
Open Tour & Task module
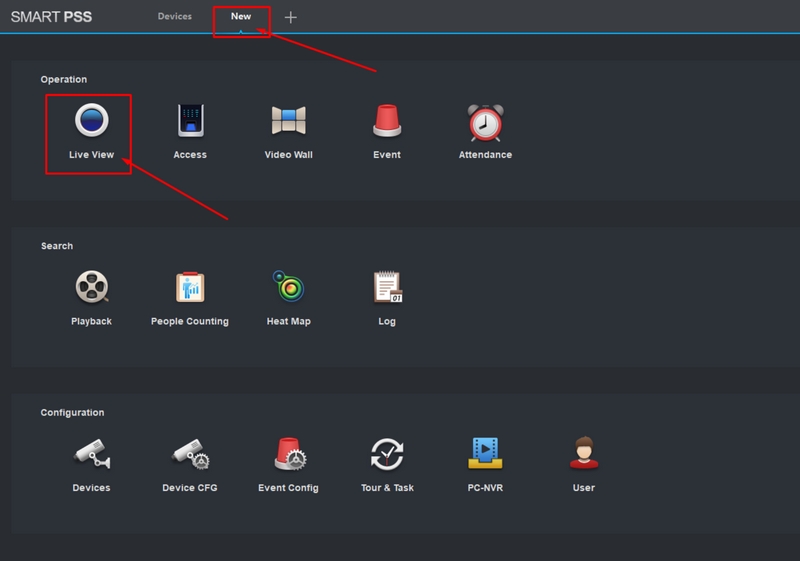coord(387,454)
